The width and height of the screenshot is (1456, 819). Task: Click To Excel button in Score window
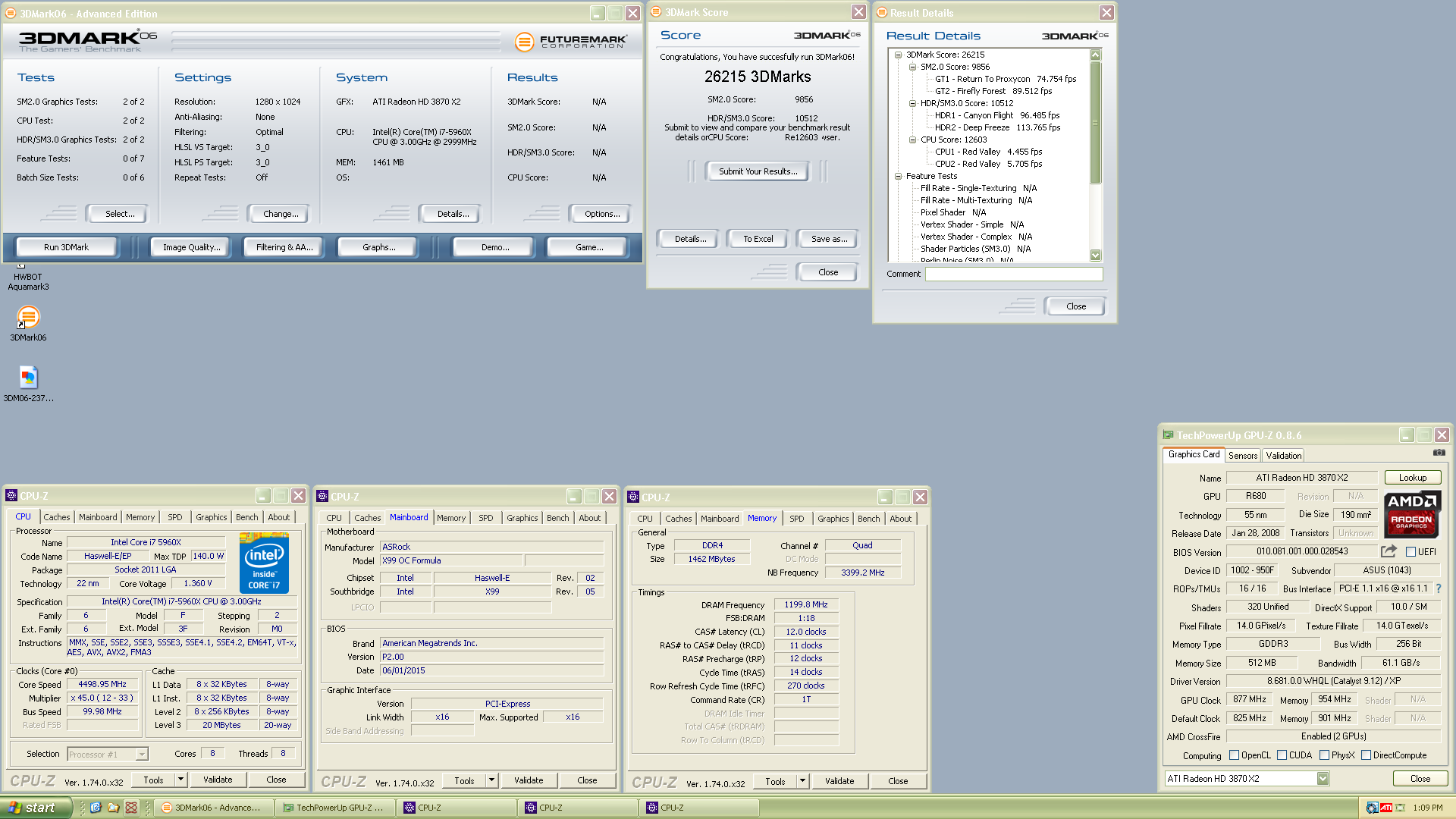(x=758, y=239)
